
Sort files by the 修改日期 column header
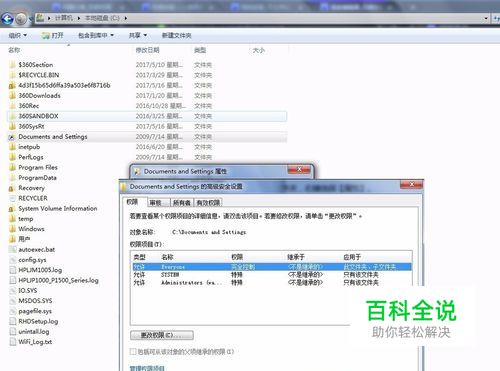click(x=147, y=50)
